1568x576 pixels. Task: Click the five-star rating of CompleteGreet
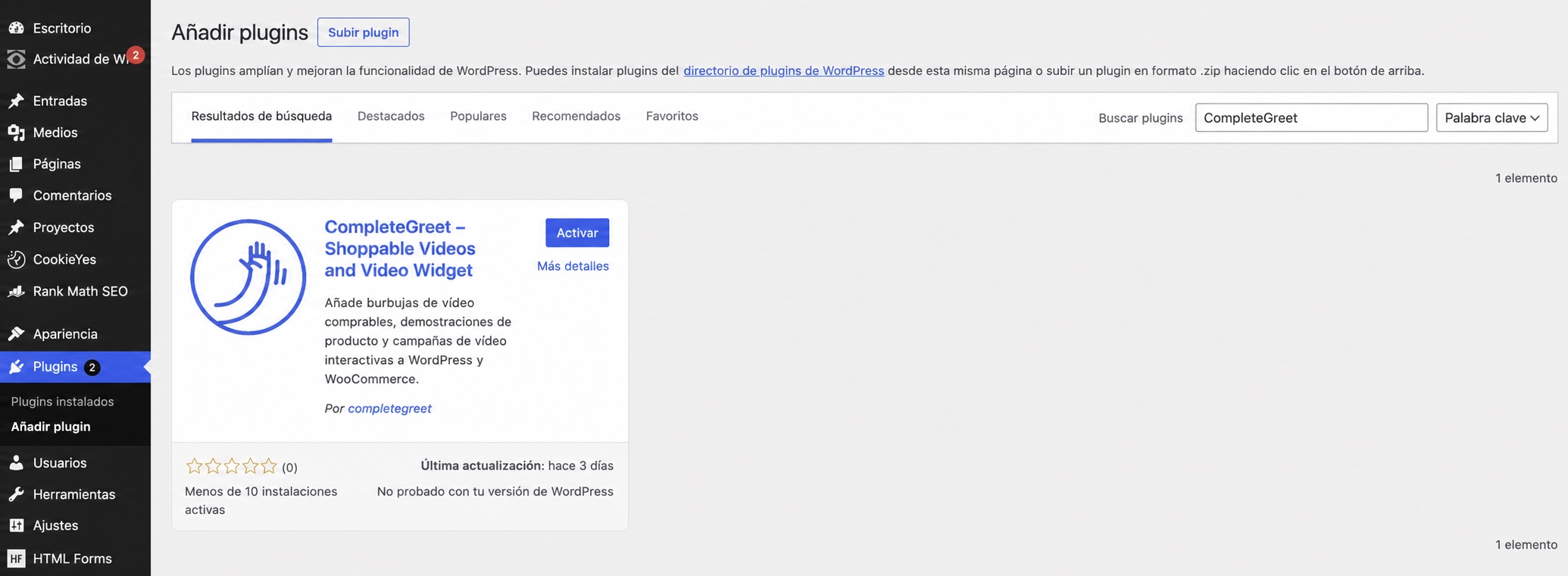(x=232, y=467)
